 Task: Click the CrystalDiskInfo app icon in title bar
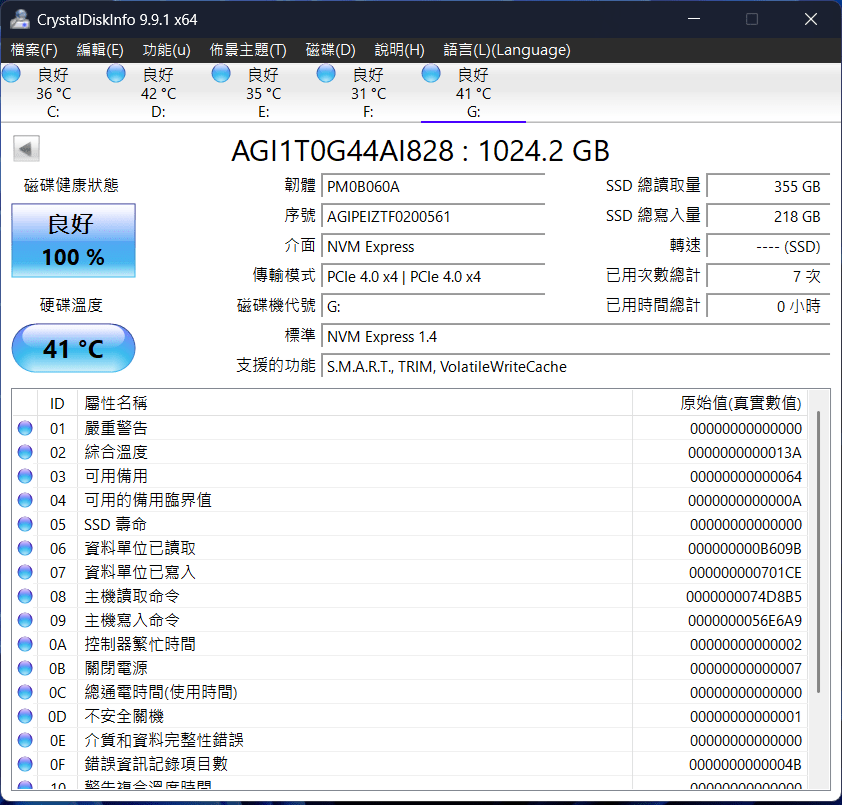[x=19, y=19]
